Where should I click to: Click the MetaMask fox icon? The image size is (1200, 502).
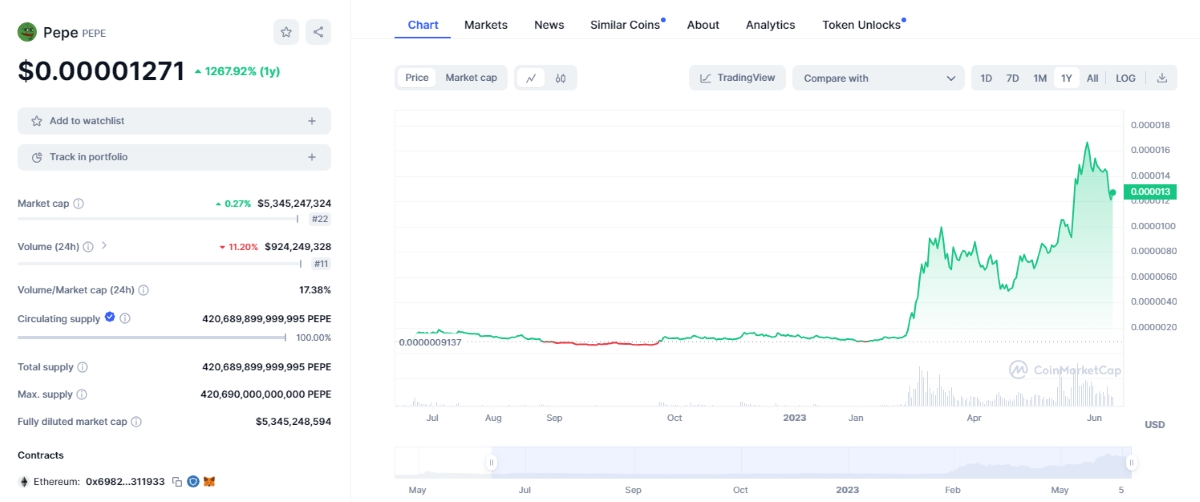tap(209, 482)
